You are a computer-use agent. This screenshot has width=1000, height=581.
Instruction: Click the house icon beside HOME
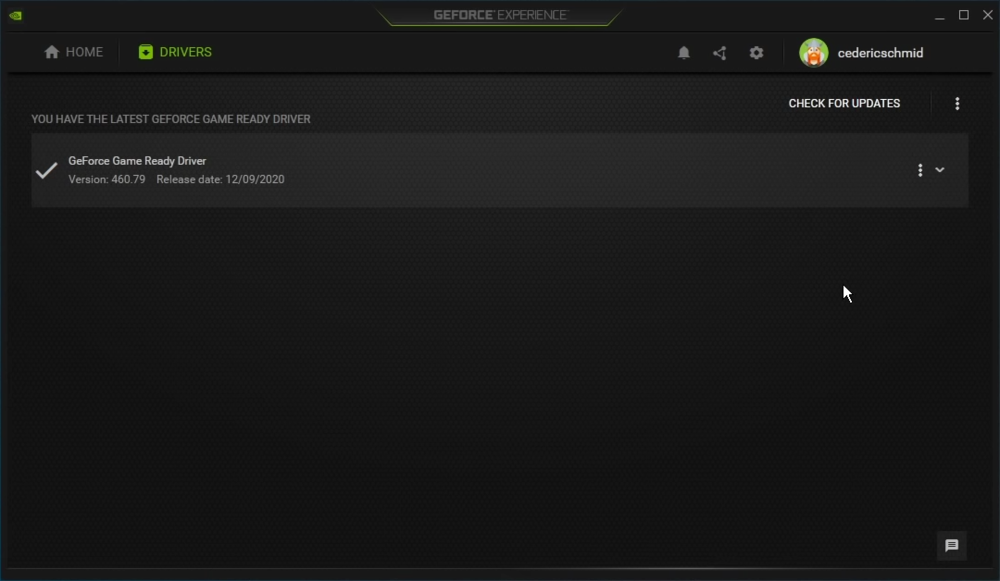click(52, 52)
